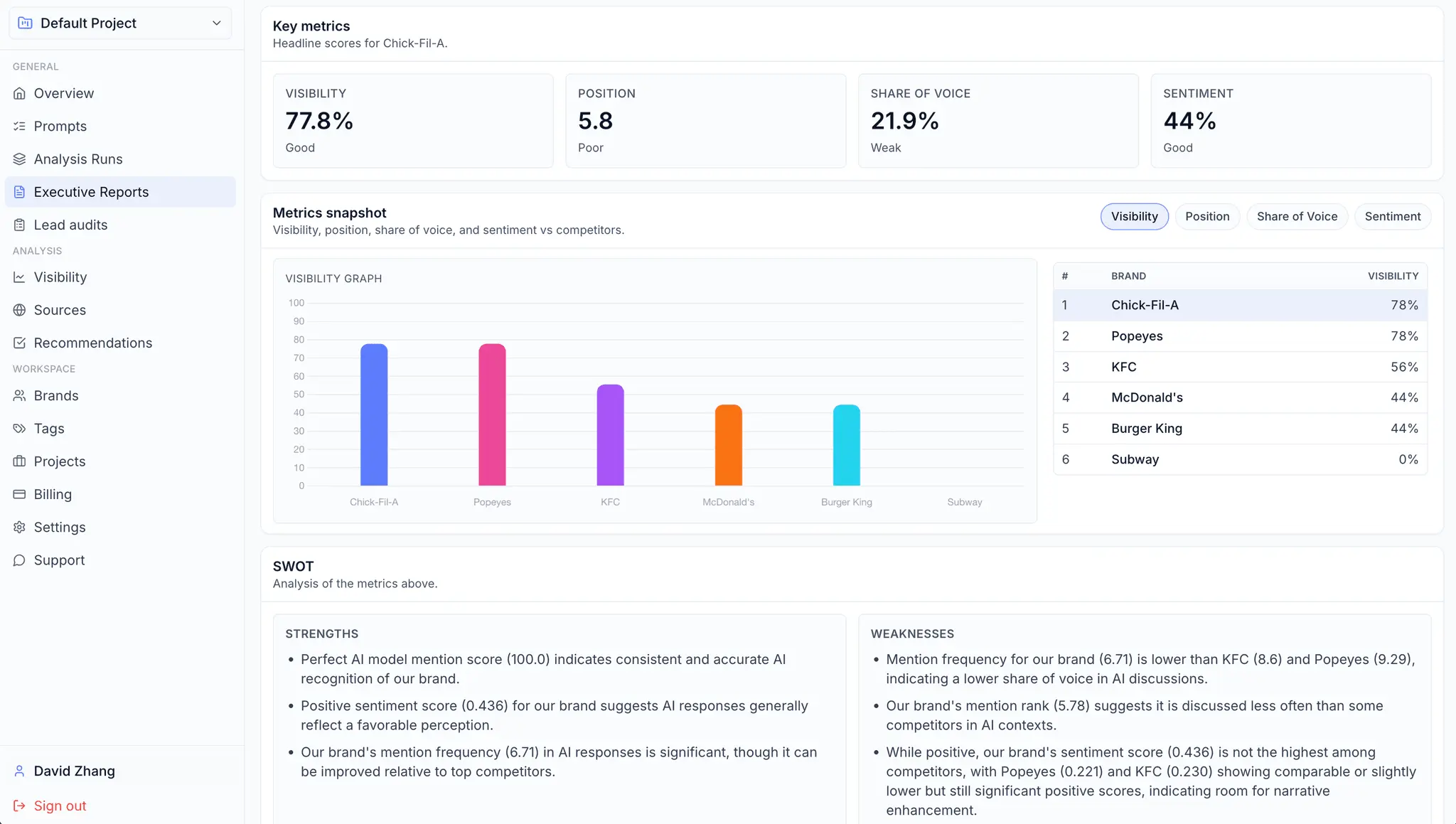The image size is (1456, 824).
Task: Click the Visibility chart icon in sidebar
Action: coord(19,277)
